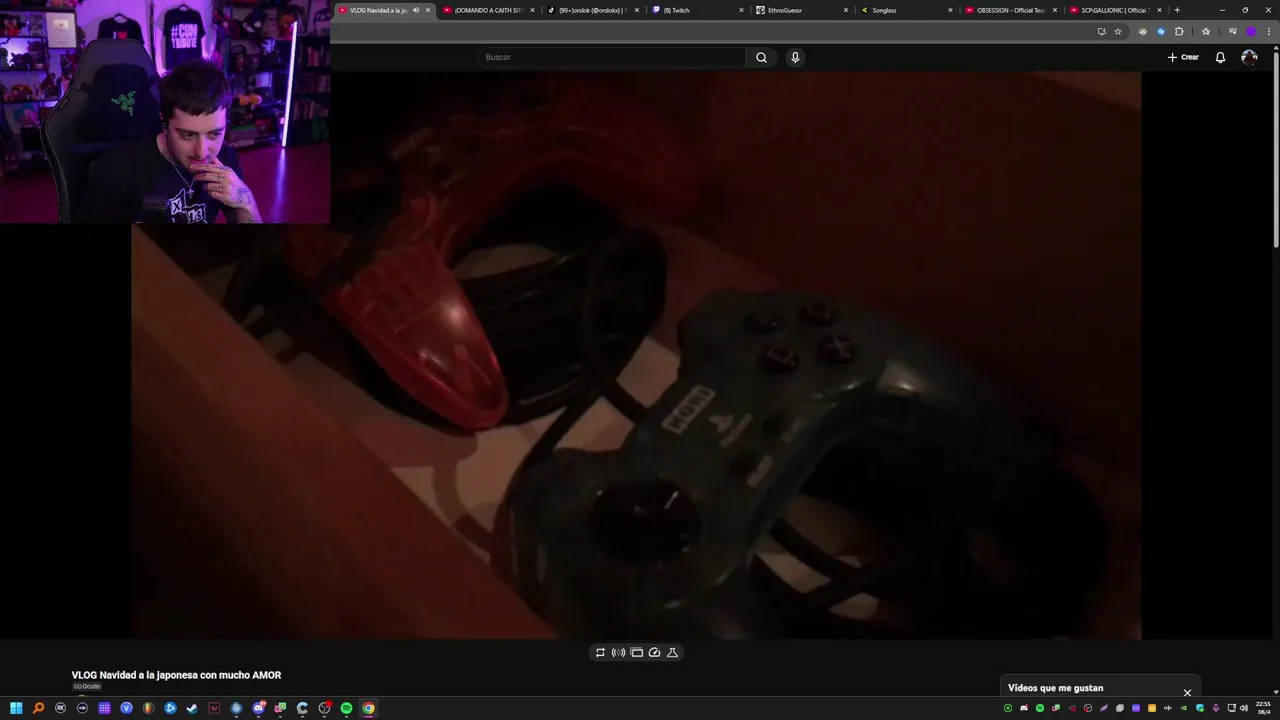Switch to the Songless tab
Image resolution: width=1280 pixels, height=720 pixels.
[906, 10]
